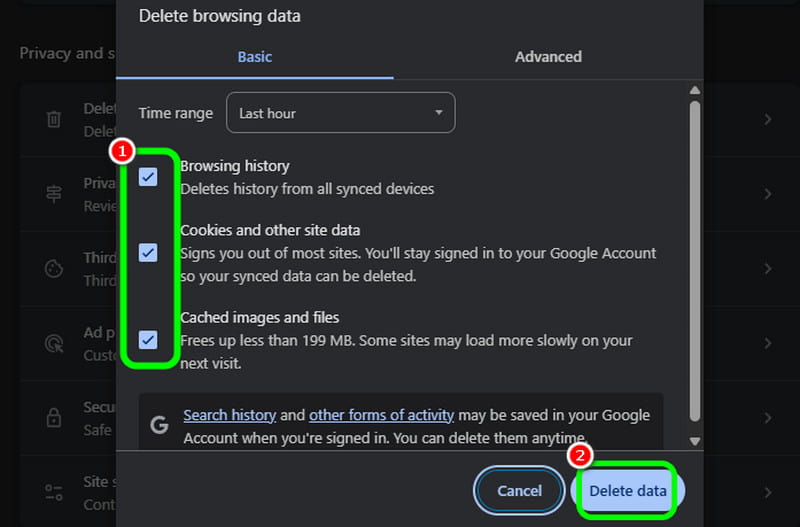This screenshot has height=527, width=800.
Task: Click the Site settings sliders icon
Action: (x=54, y=492)
